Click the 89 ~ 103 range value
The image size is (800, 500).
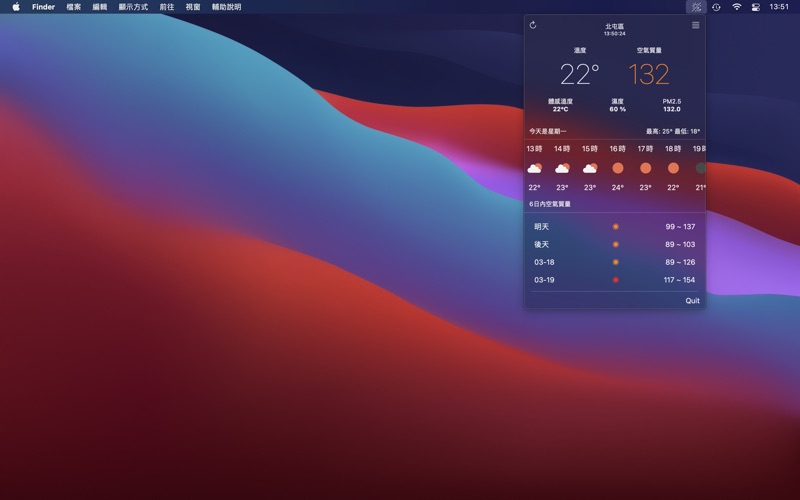click(x=680, y=244)
